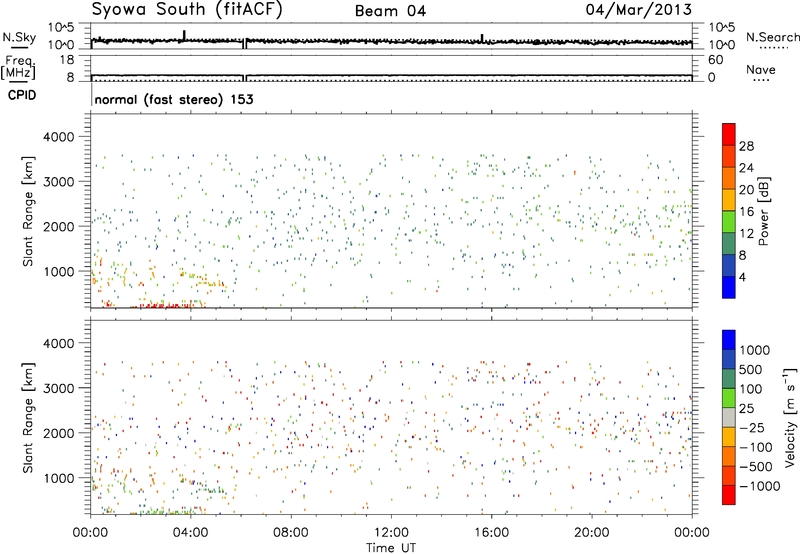Click the bright blue top Velocity bar segment
800x554 pixels.
(729, 340)
